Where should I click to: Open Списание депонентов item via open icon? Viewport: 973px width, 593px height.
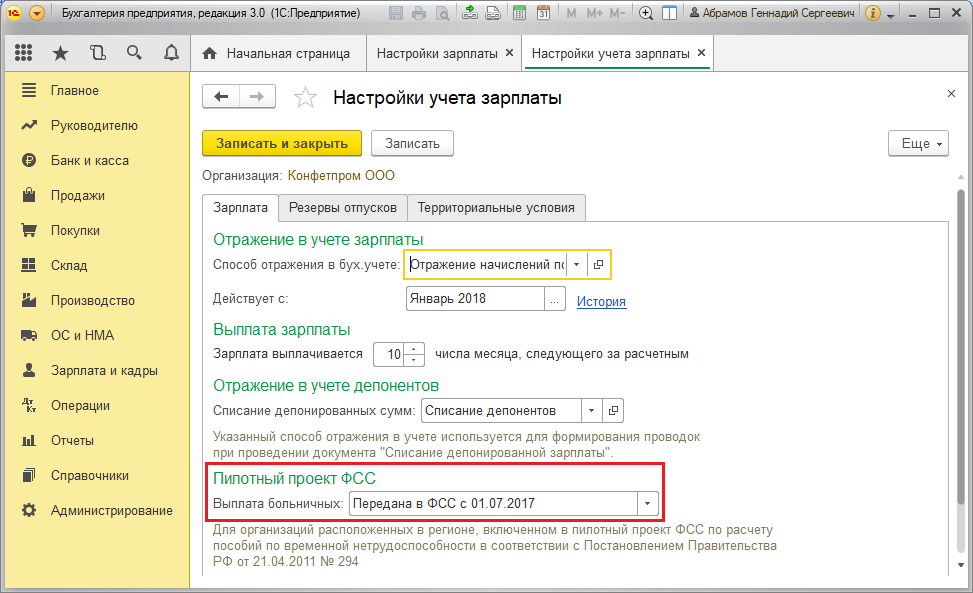click(613, 411)
